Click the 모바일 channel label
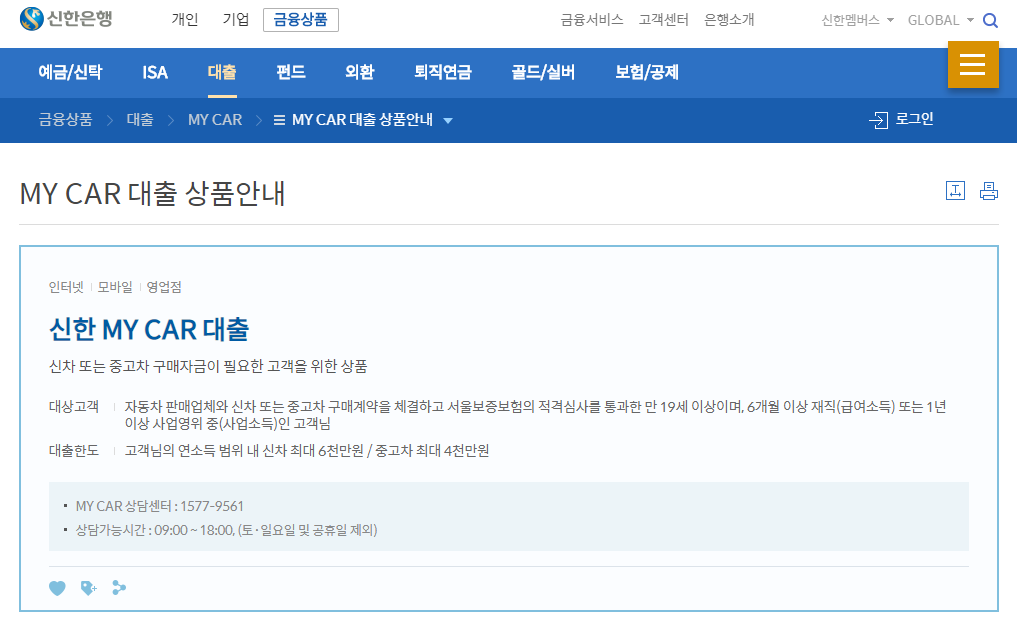 coord(115,287)
